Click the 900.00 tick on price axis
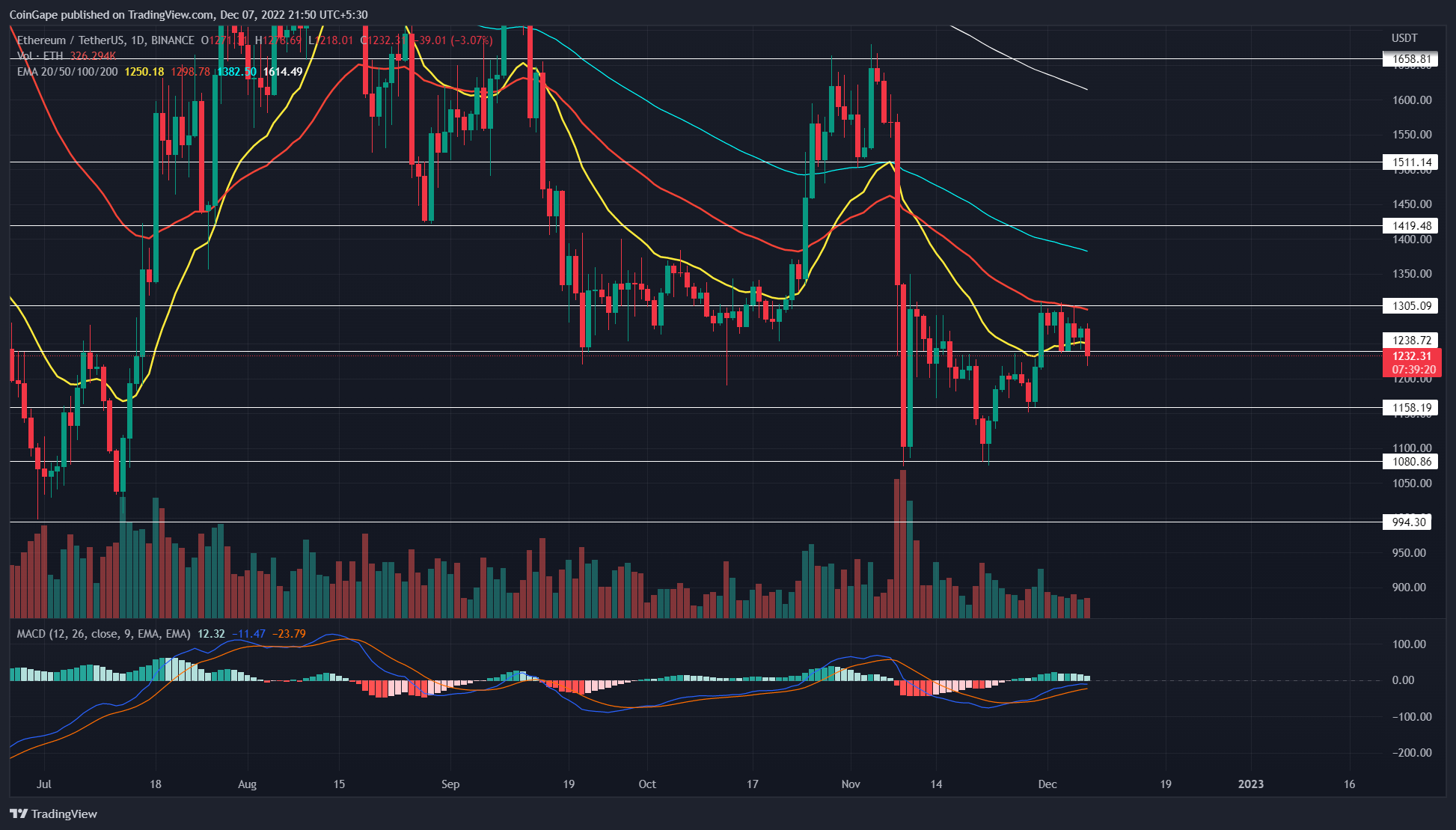1456x830 pixels. pos(1409,588)
